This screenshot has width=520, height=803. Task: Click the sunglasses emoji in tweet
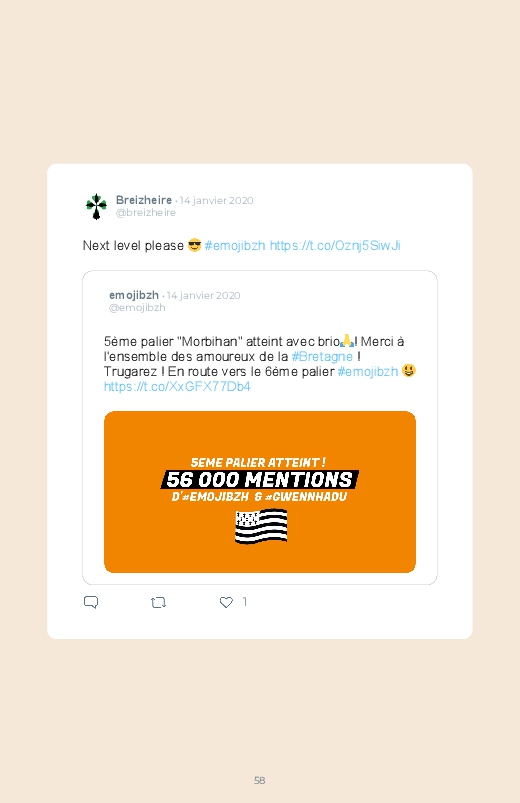pos(194,245)
